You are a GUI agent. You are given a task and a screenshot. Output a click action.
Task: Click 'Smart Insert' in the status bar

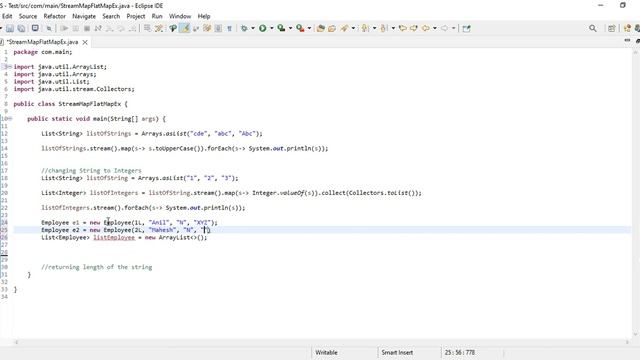click(397, 352)
